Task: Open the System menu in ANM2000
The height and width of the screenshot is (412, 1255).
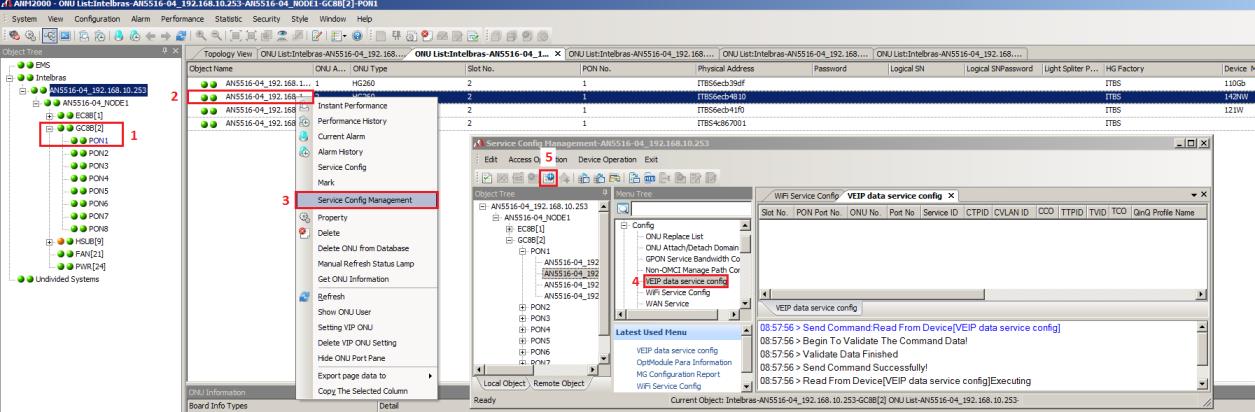Action: coord(25,19)
